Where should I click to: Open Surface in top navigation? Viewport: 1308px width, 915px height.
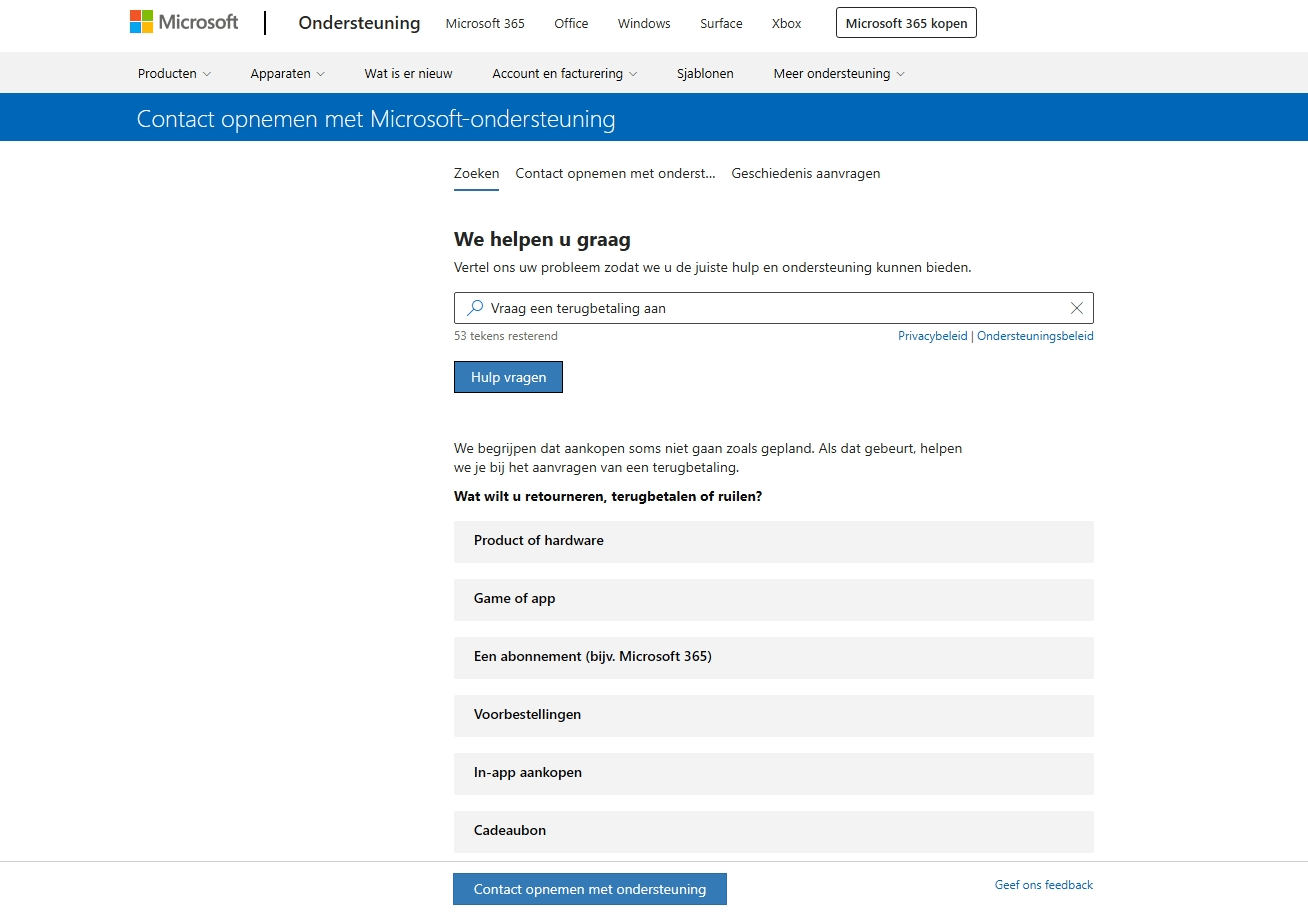721,23
